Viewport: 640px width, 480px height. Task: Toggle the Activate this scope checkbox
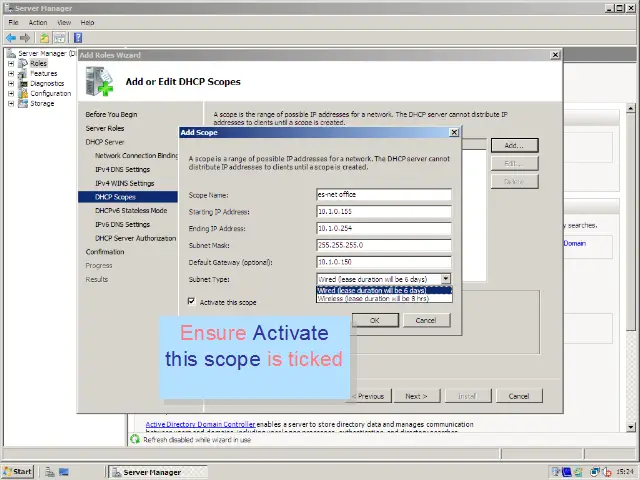(x=191, y=301)
